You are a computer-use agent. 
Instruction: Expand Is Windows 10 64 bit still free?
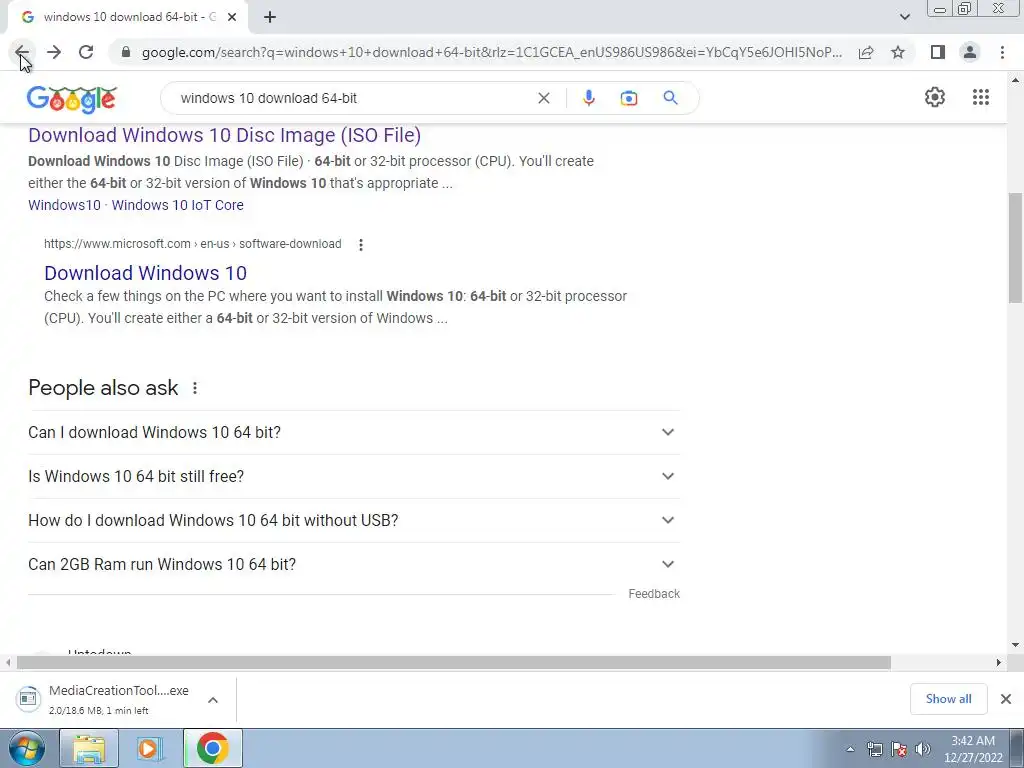(x=354, y=476)
